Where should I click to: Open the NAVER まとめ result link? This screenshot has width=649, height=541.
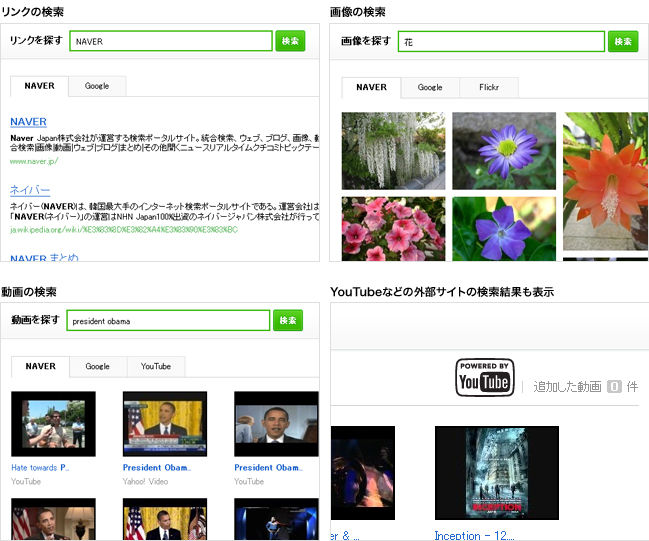(44, 257)
